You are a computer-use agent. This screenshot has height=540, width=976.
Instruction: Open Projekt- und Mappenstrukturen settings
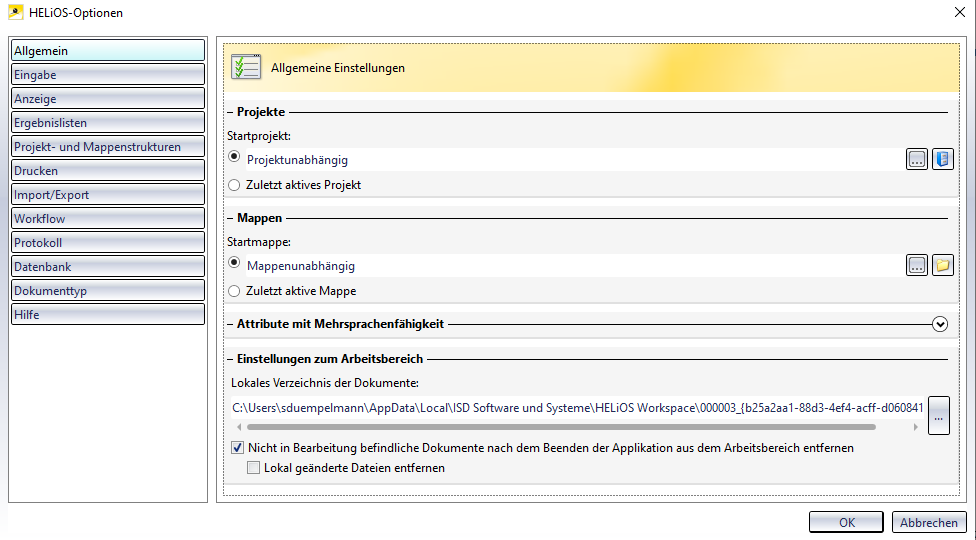coord(108,146)
